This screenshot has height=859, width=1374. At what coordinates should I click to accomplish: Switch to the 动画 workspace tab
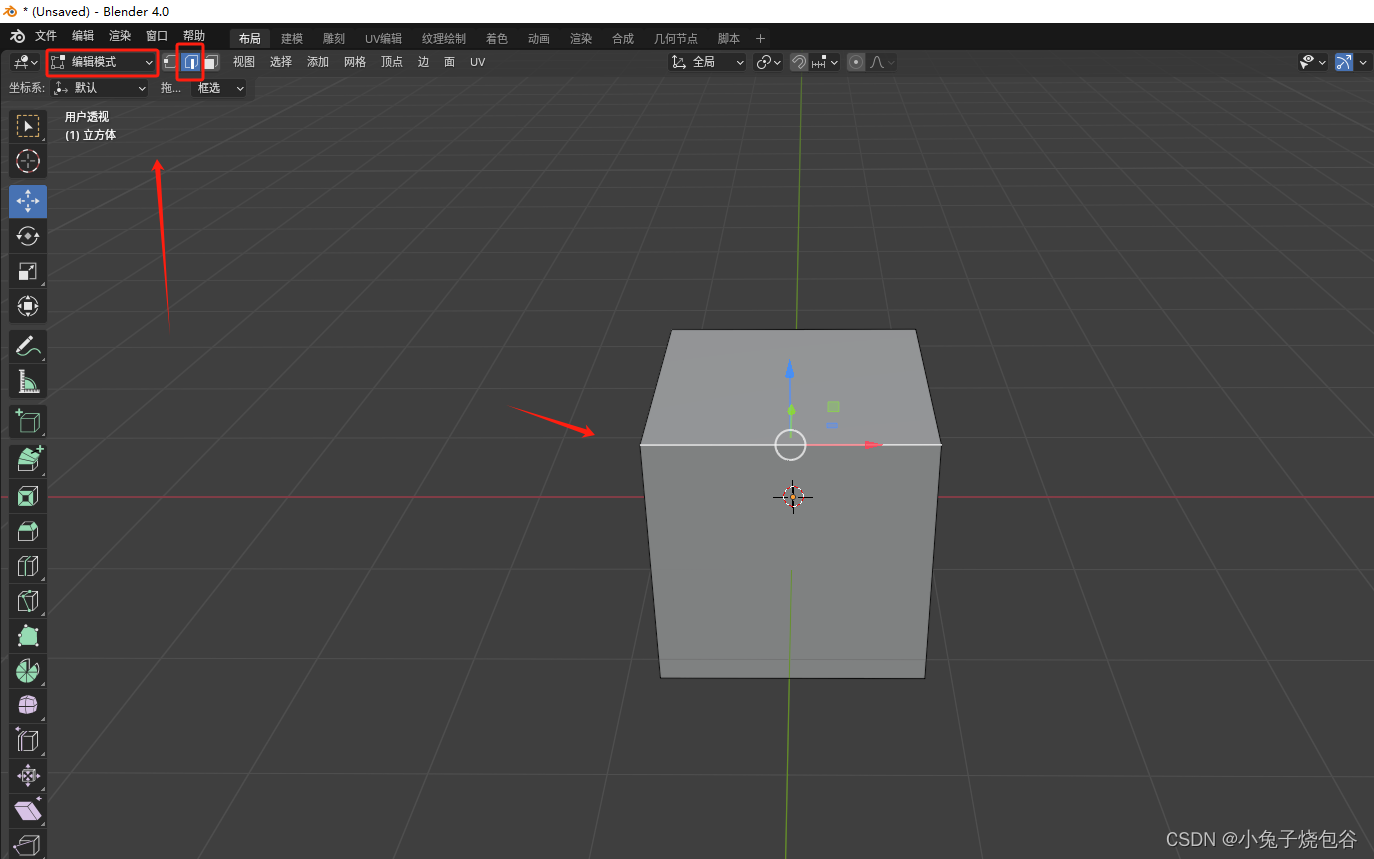point(539,39)
